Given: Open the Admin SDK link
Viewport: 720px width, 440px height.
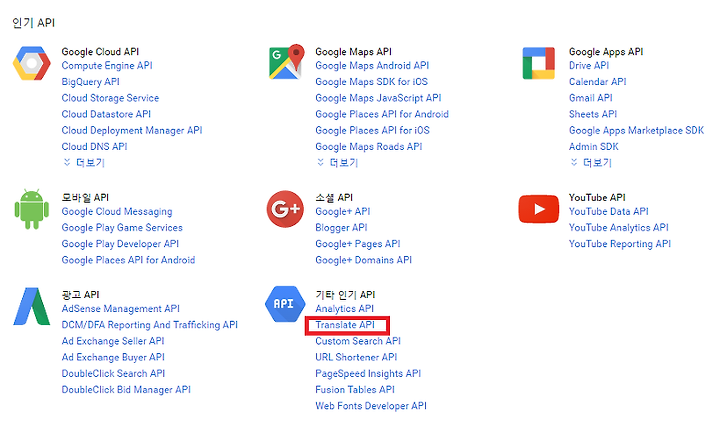Looking at the screenshot, I should click(594, 147).
